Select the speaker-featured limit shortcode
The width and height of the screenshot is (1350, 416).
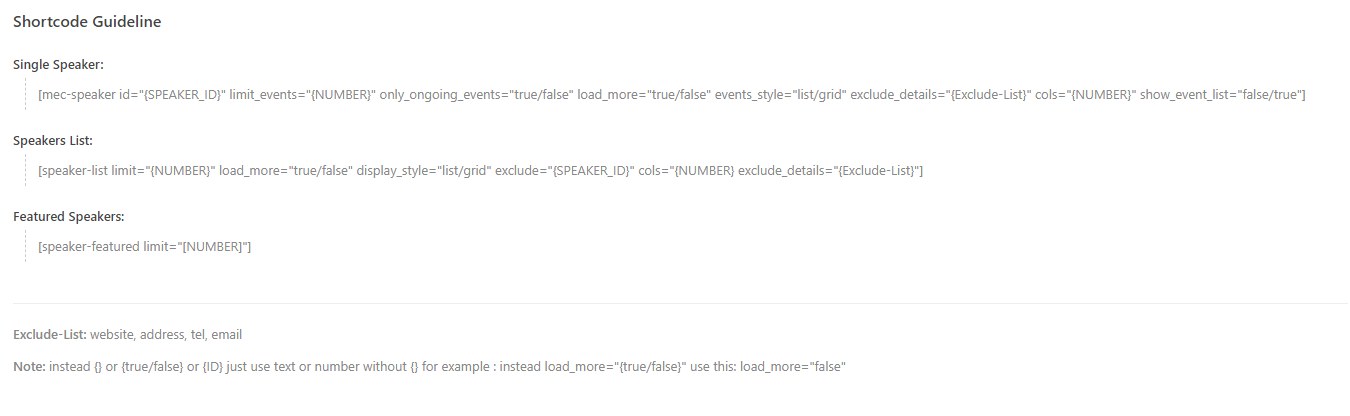coord(144,247)
